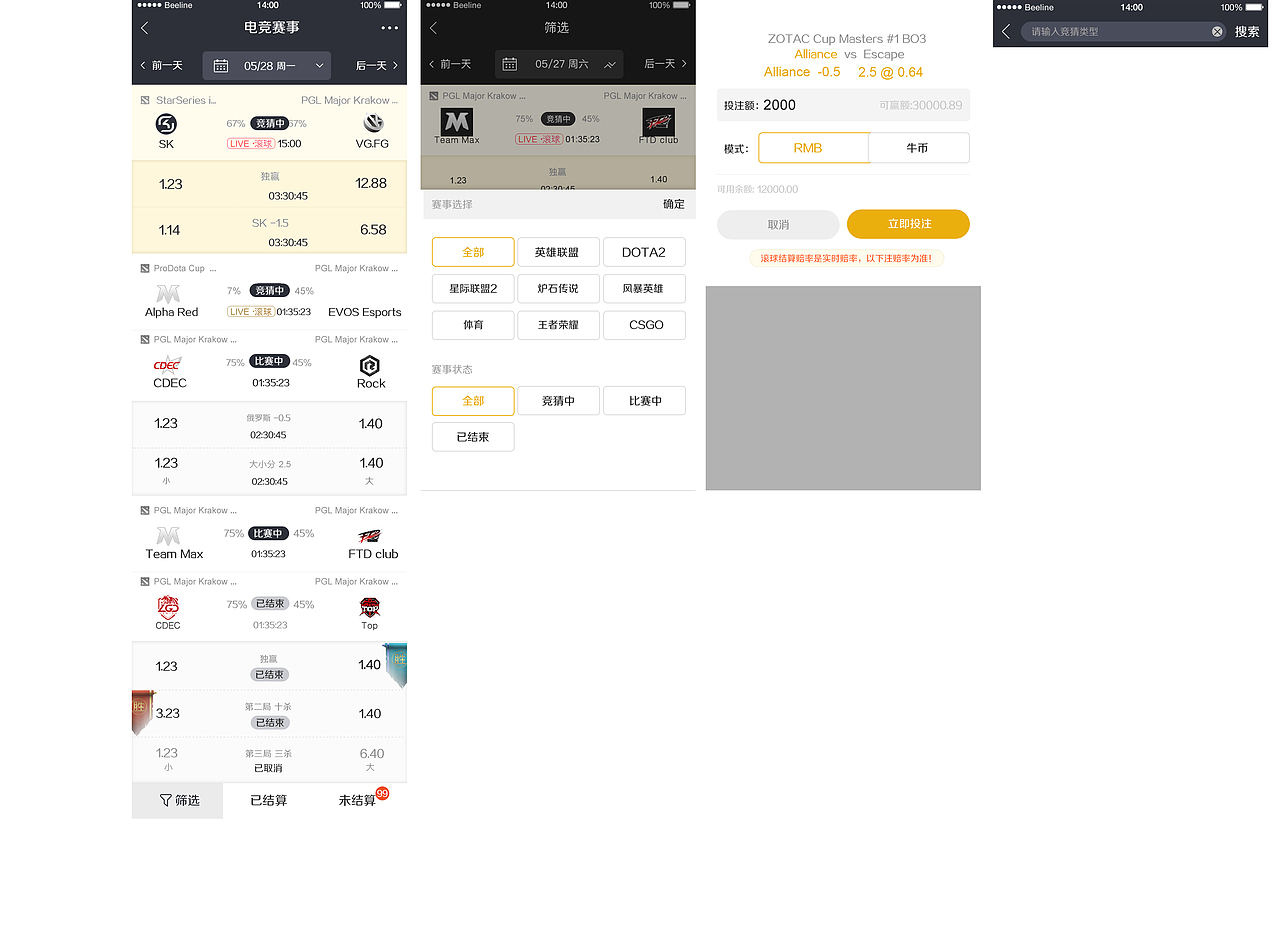
Task: Cancel the bet with 取消
Action: 778,224
